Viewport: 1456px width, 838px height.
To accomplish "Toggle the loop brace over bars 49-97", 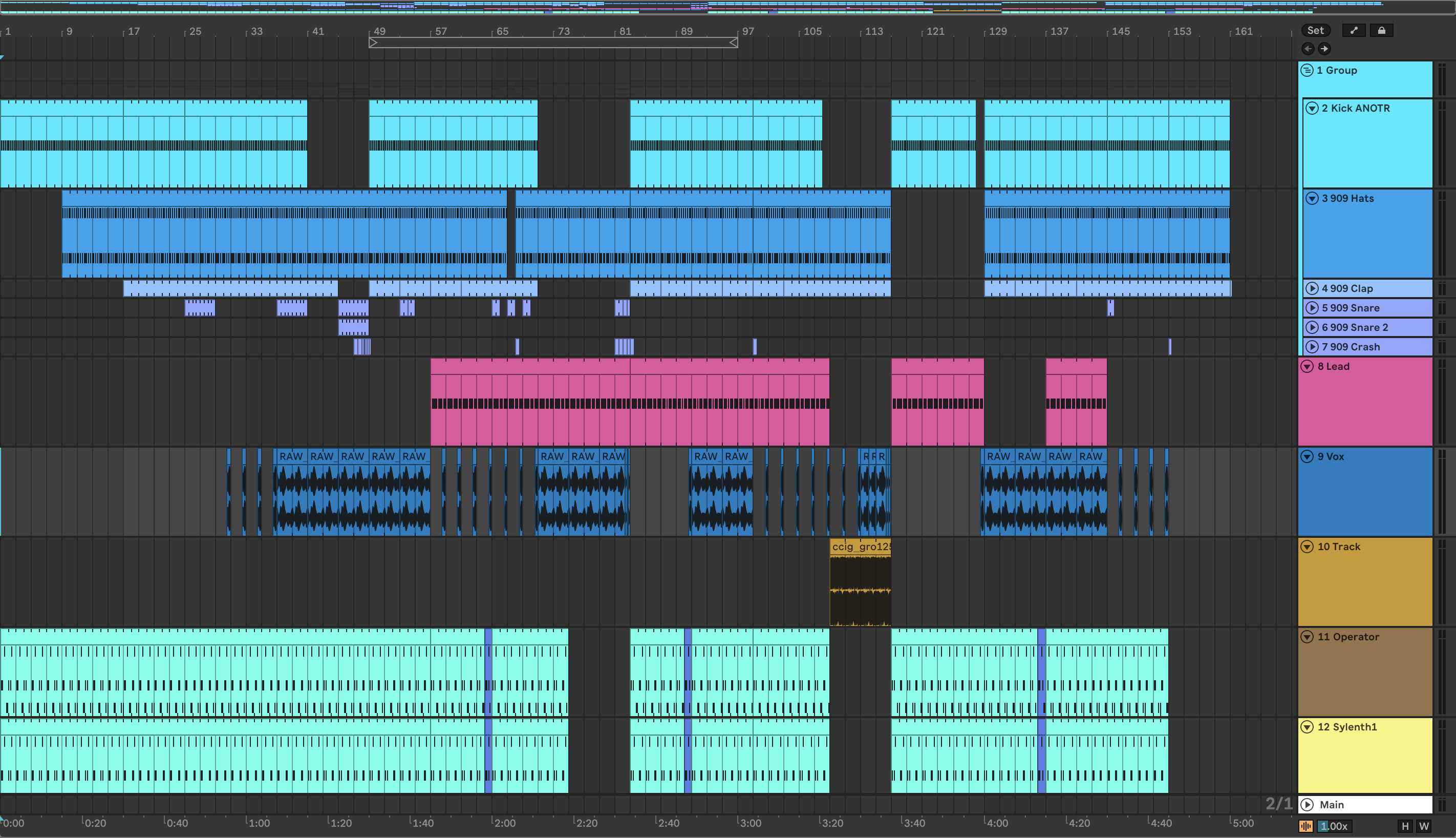I will pos(553,43).
